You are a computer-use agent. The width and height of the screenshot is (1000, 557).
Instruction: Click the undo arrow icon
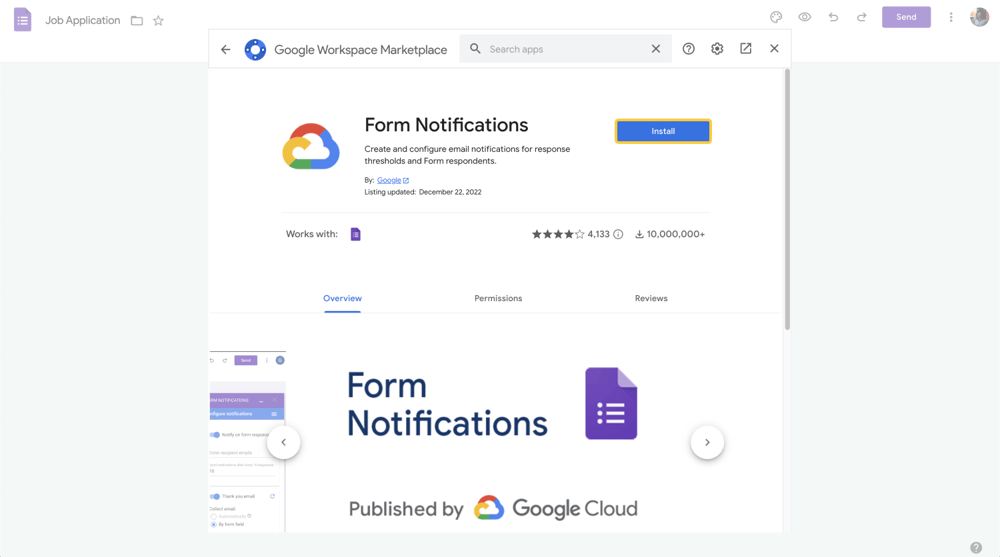(x=833, y=17)
